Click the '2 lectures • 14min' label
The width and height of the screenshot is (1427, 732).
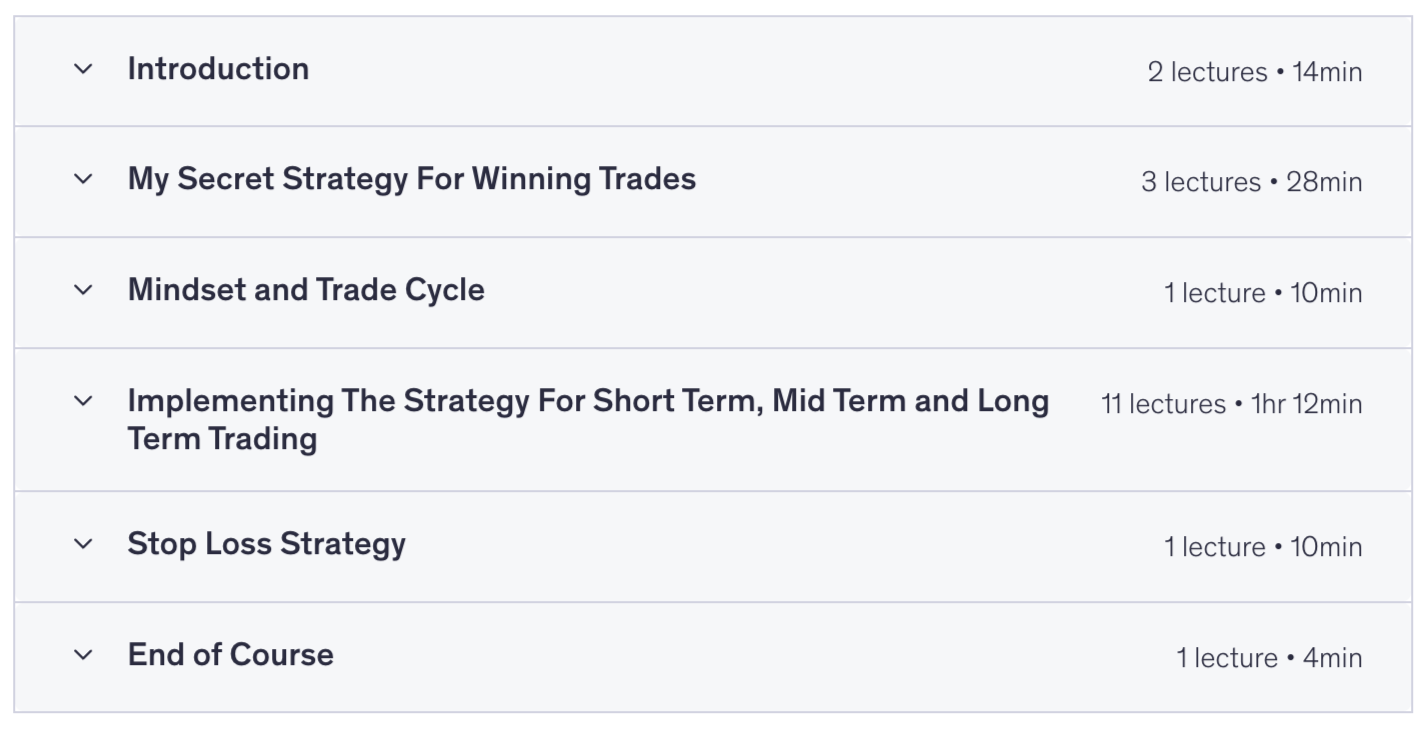[1254, 72]
